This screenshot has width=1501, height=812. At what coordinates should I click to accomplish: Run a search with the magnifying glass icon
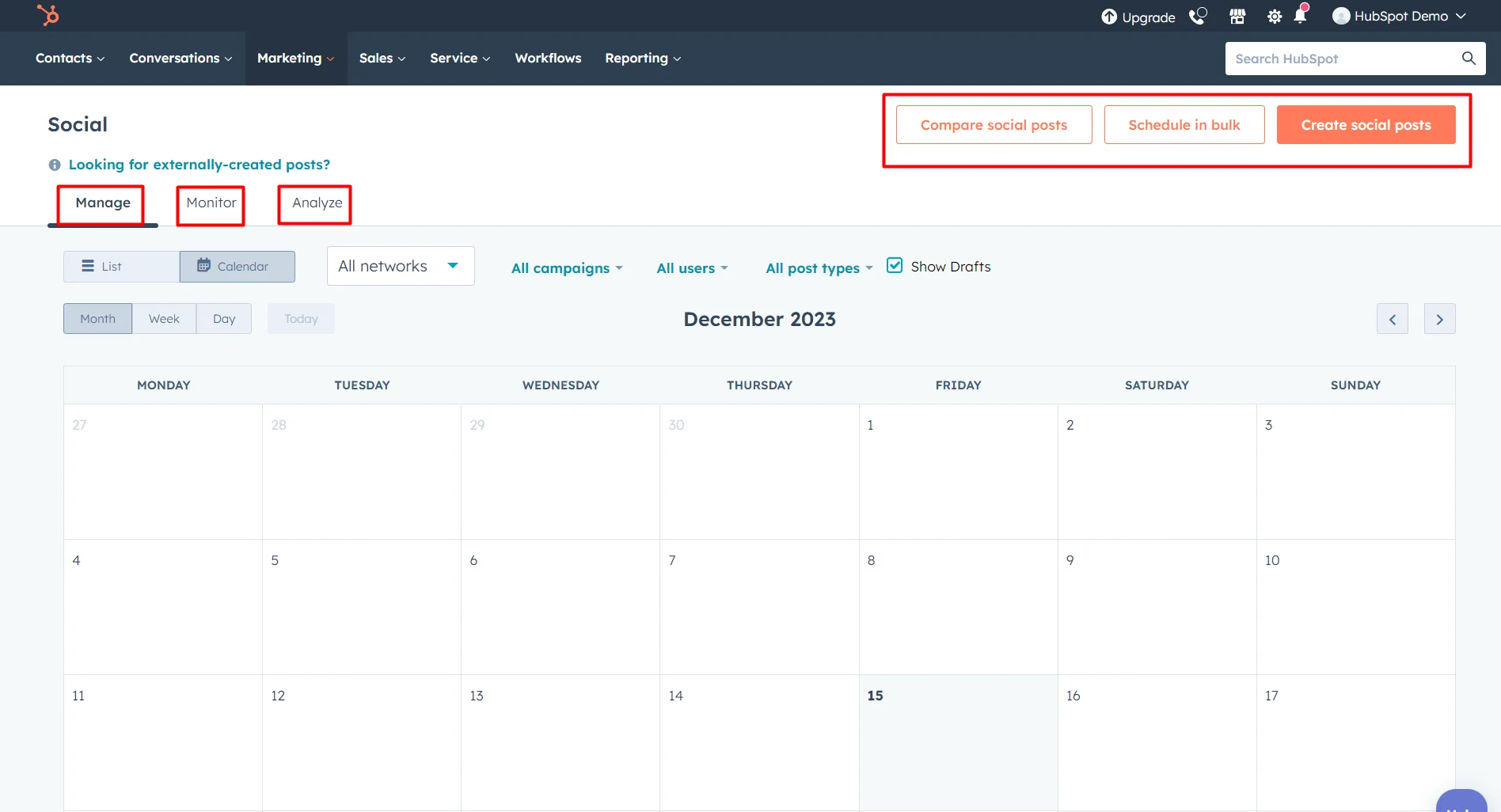click(1469, 58)
